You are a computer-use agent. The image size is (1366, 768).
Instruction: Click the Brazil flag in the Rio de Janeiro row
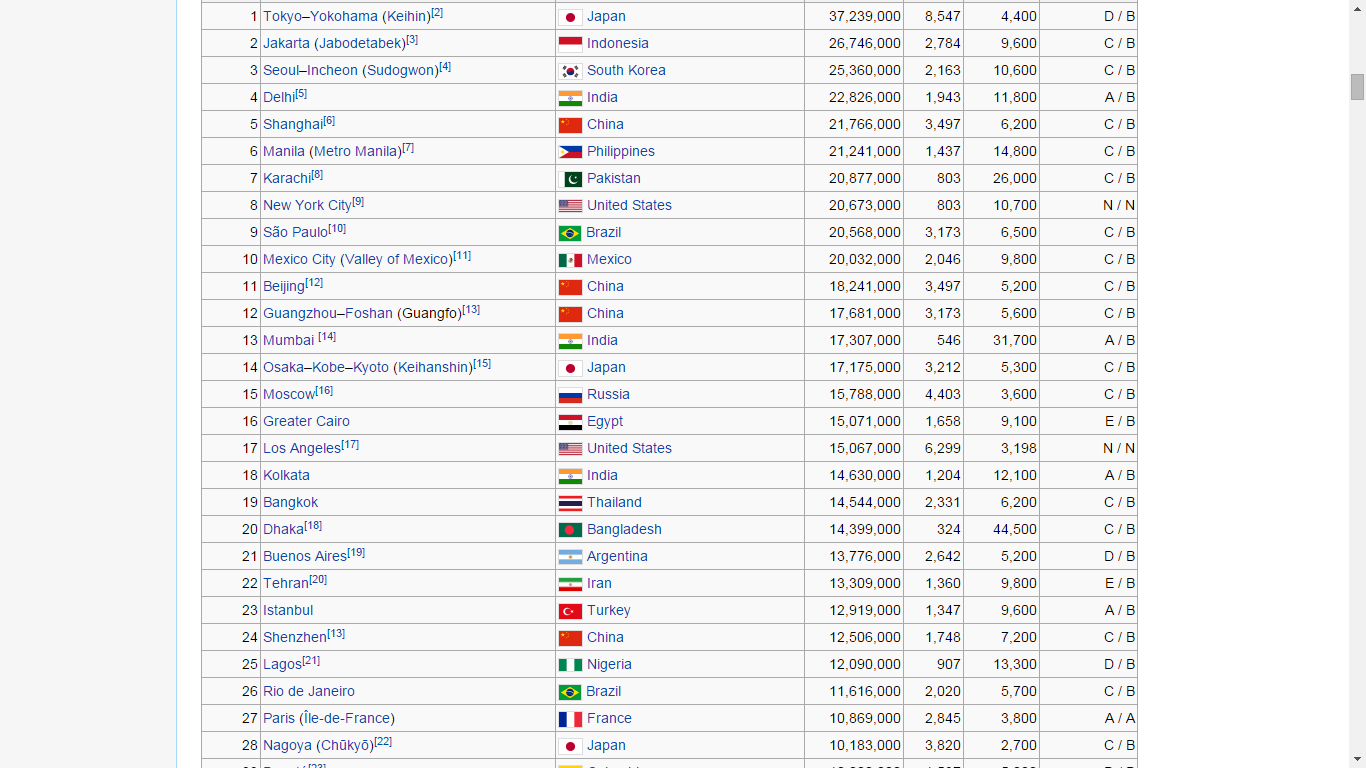[570, 692]
